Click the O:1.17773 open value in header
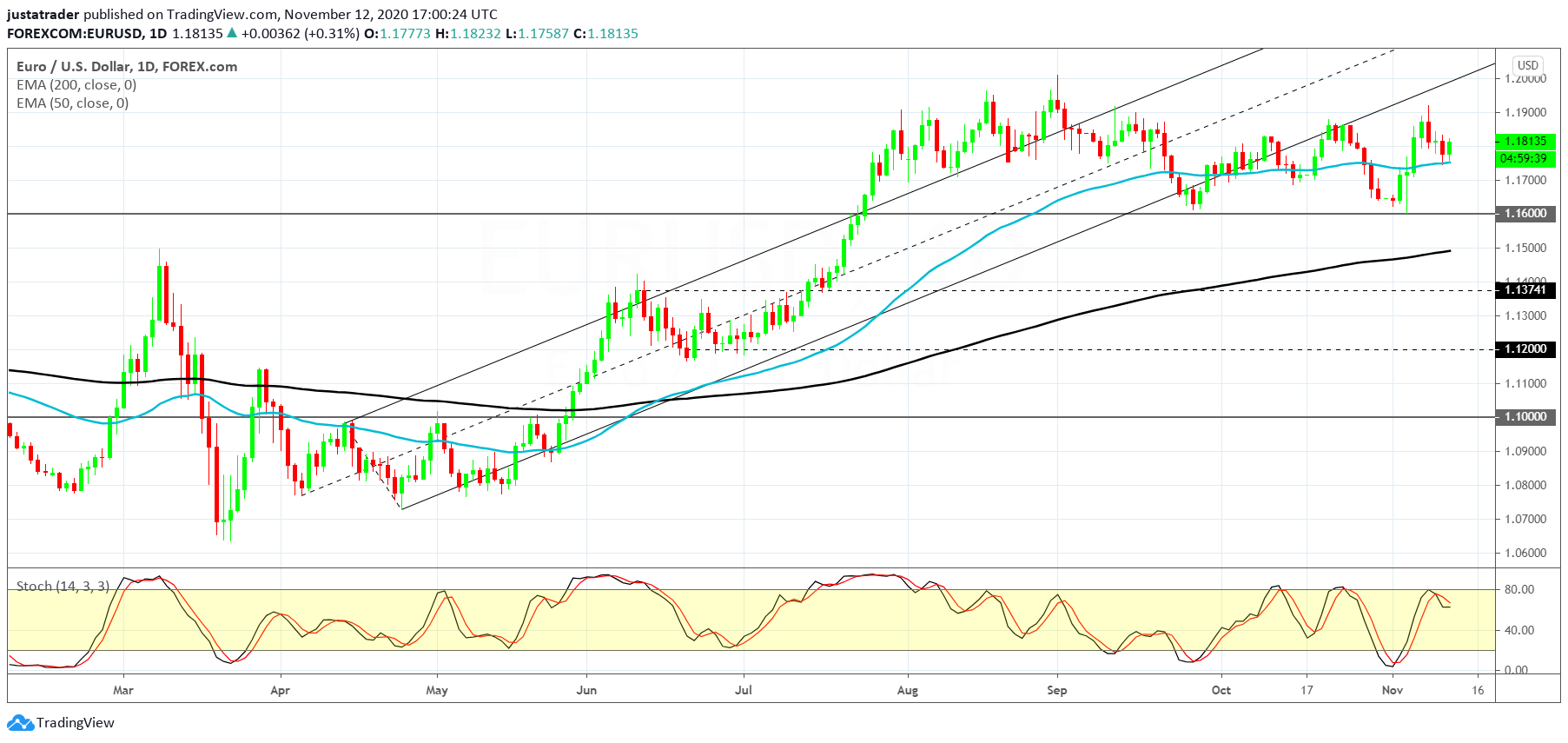 coord(397,34)
